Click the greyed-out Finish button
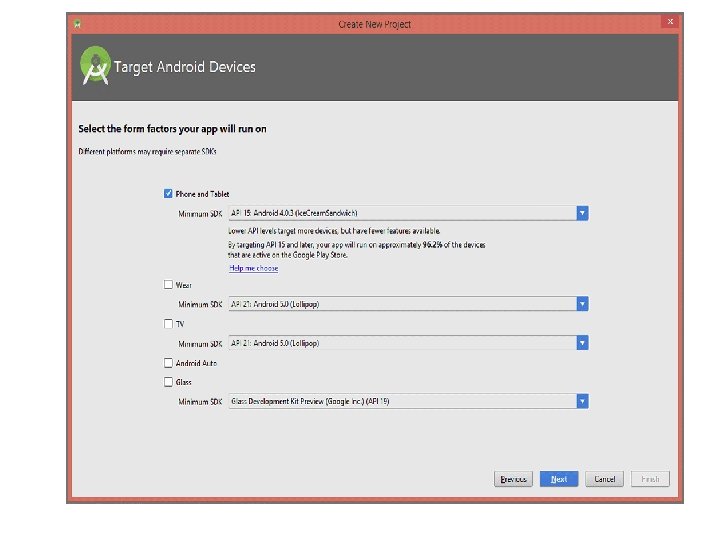The height and width of the screenshot is (540, 720). pos(650,479)
